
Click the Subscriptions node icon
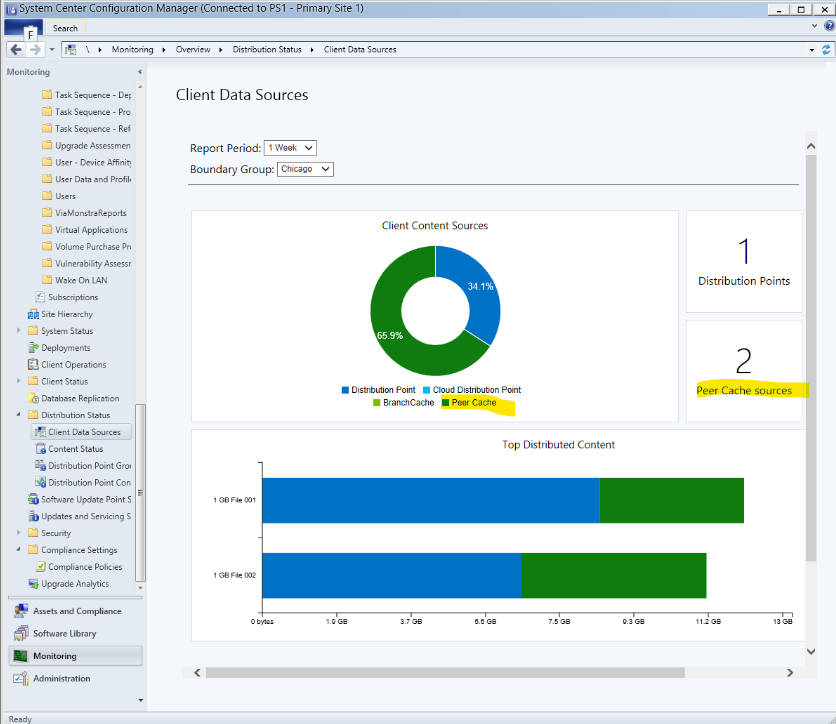40,297
